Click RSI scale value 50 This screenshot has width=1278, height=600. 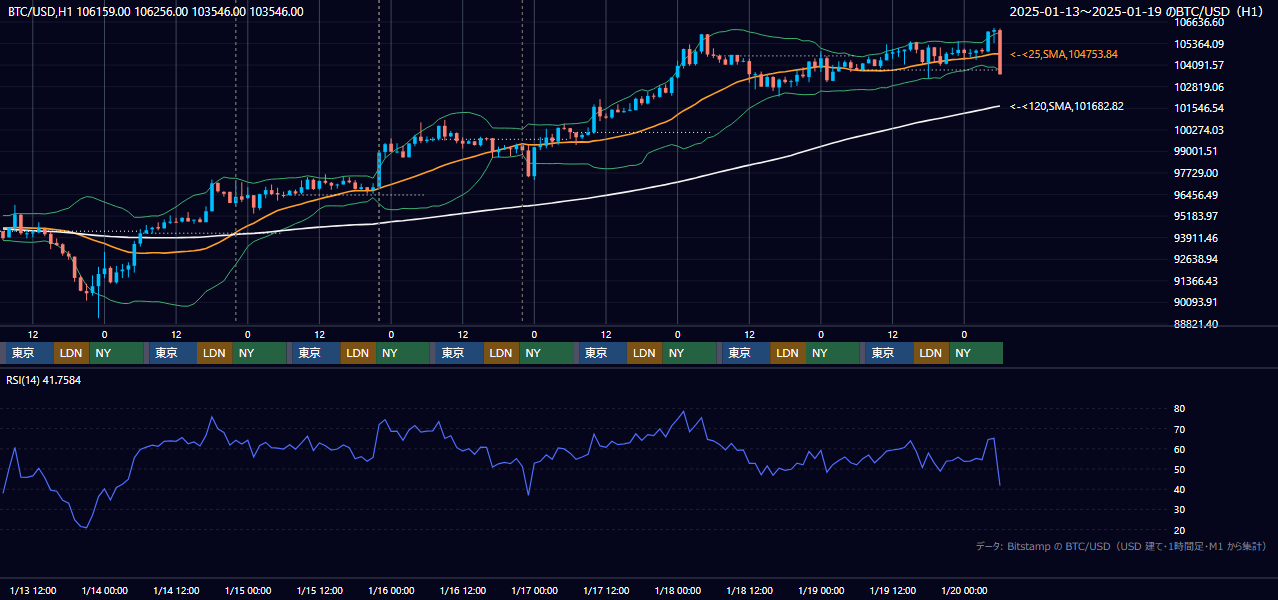[x=1179, y=469]
